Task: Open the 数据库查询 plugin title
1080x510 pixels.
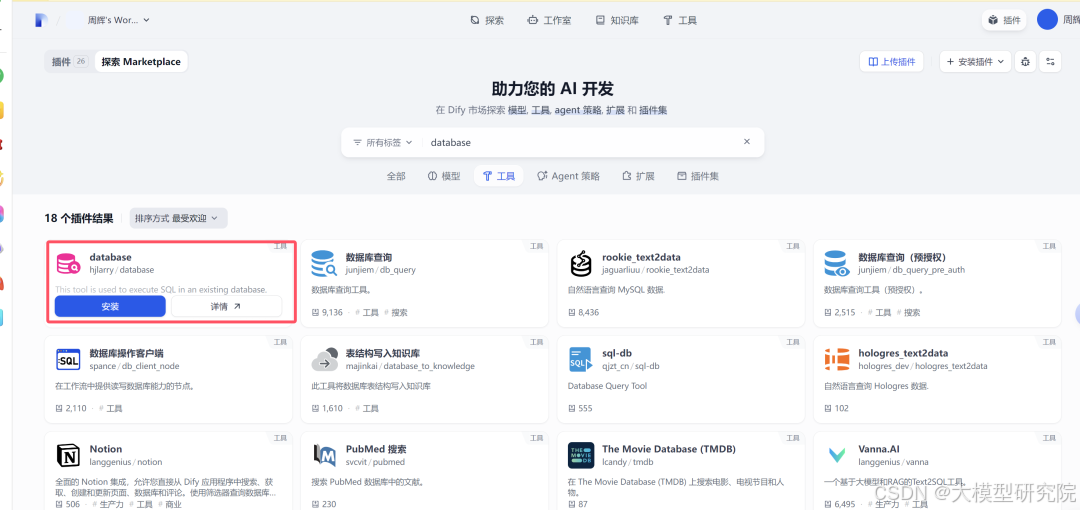Action: pyautogui.click(x=368, y=257)
